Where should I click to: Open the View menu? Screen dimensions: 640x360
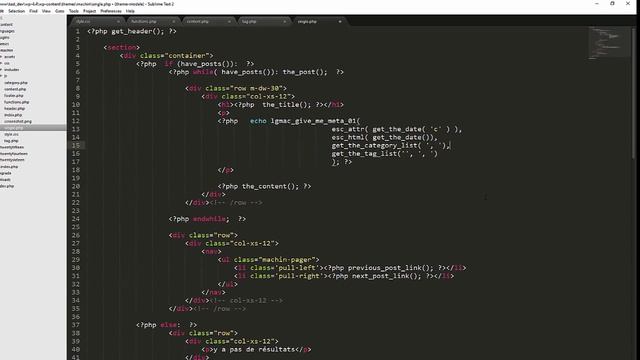46,11
